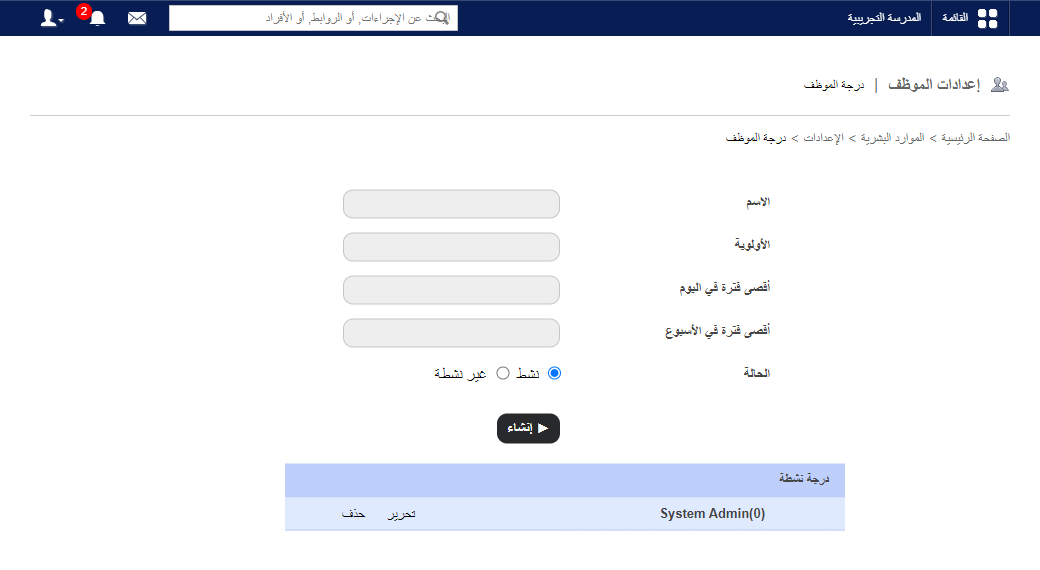Click the employee settings heading icon
The width and height of the screenshot is (1040, 570).
pos(1000,85)
